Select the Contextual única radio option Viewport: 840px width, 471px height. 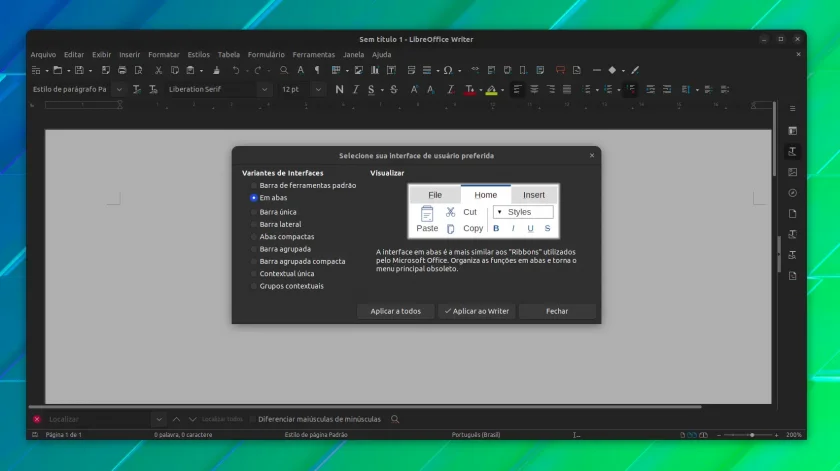283,274
